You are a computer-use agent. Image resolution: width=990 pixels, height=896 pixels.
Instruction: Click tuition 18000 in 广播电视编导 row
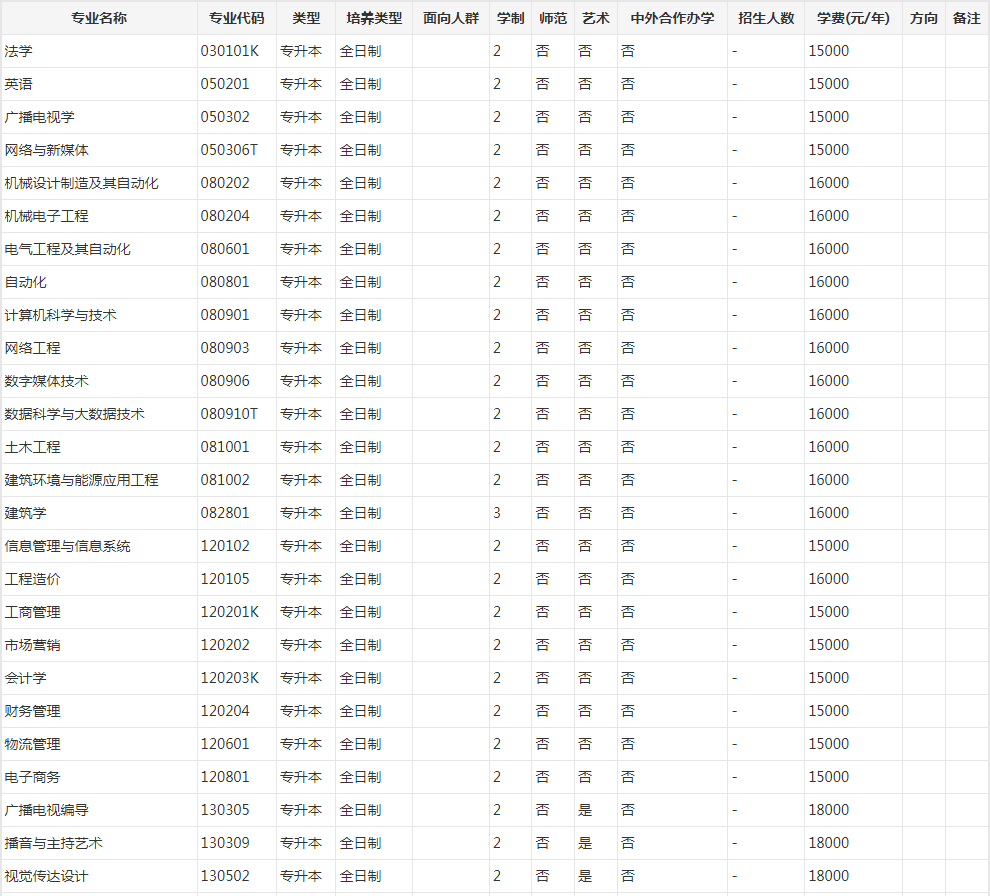(x=828, y=809)
